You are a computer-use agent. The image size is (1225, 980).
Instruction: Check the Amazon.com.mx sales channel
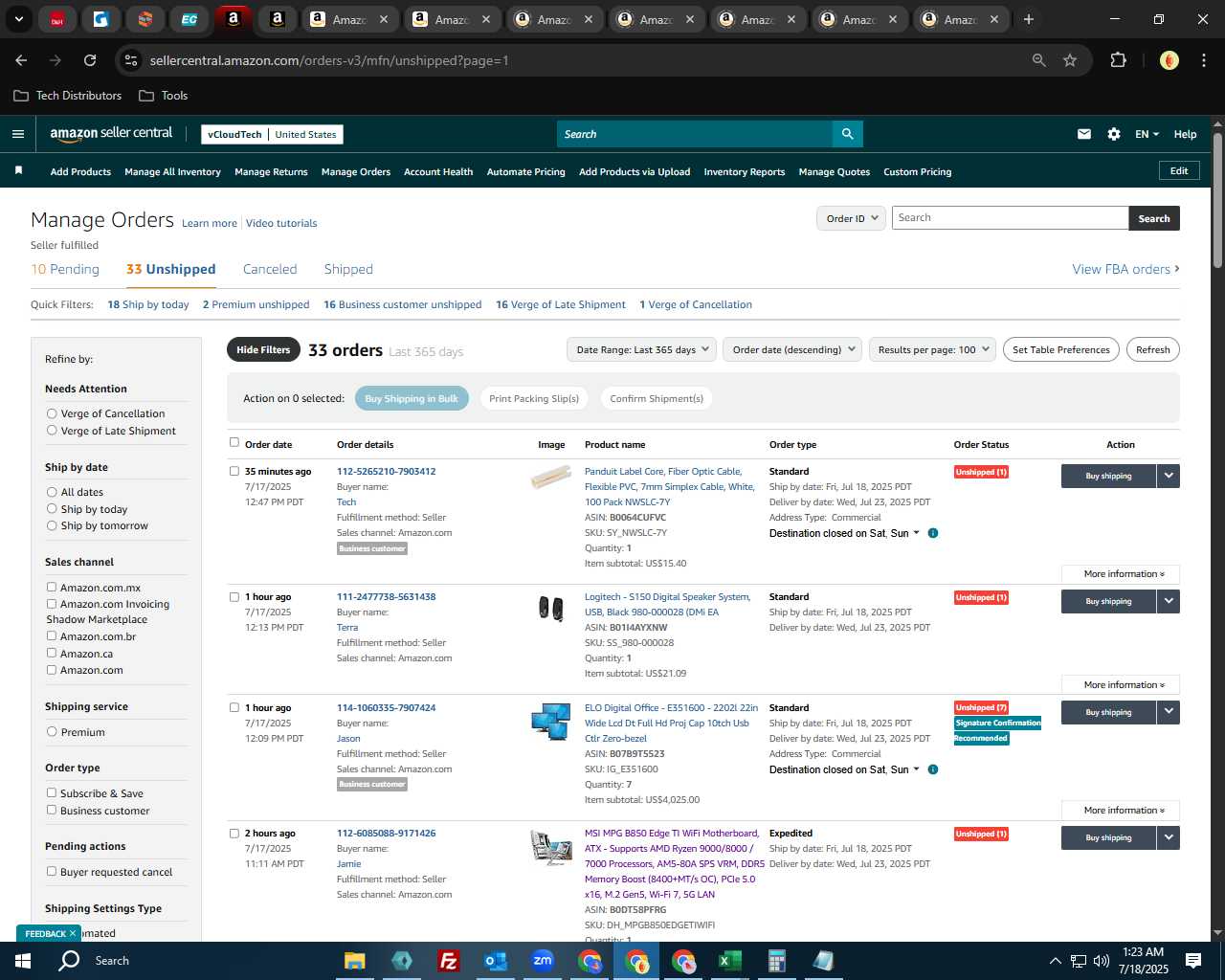[x=52, y=587]
